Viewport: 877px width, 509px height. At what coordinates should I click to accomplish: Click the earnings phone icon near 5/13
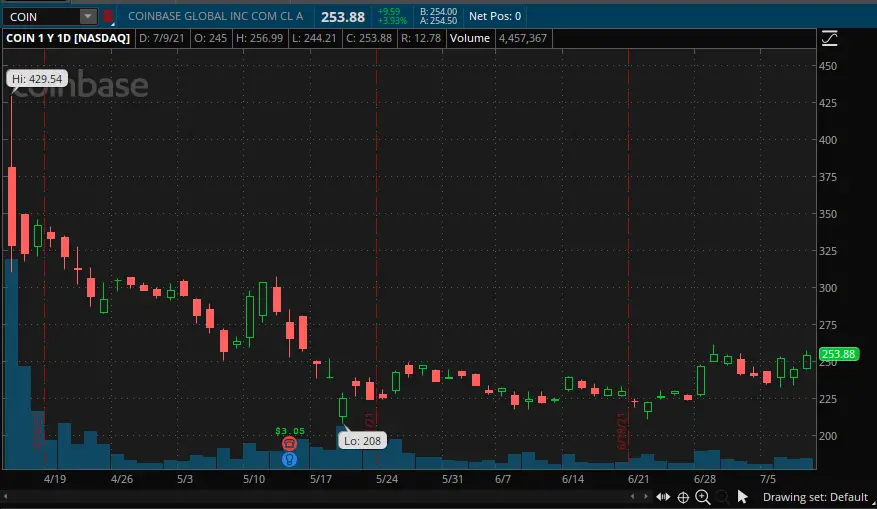point(289,444)
